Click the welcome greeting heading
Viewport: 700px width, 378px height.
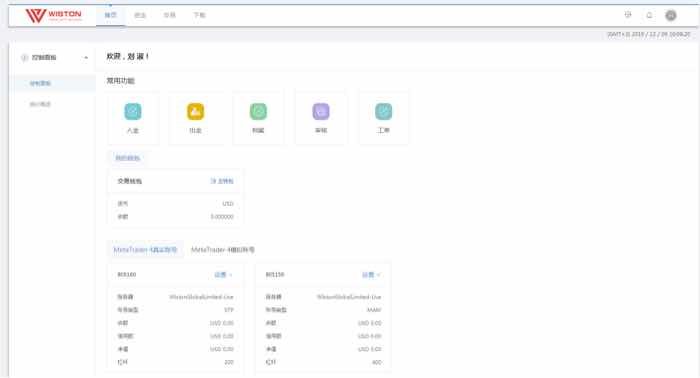coord(127,57)
